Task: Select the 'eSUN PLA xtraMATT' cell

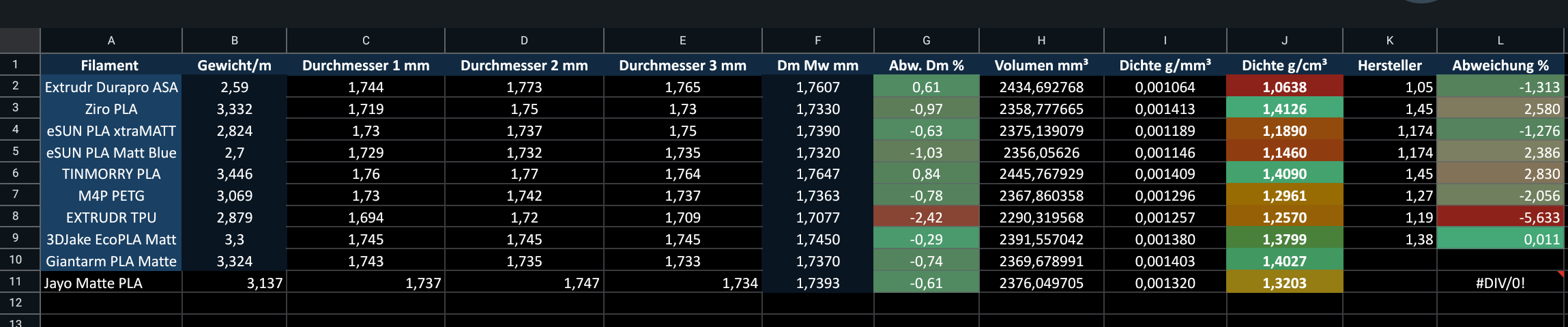Action: [x=111, y=130]
